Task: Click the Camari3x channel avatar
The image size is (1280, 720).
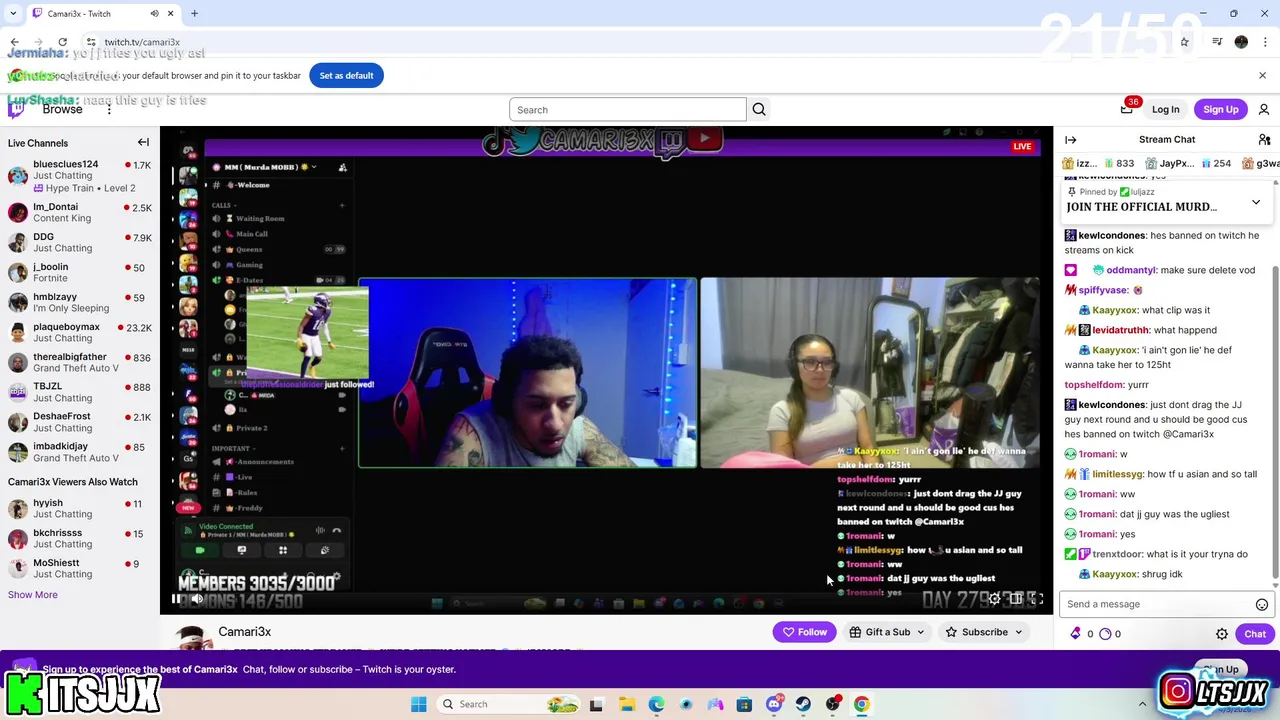Action: pos(193,638)
